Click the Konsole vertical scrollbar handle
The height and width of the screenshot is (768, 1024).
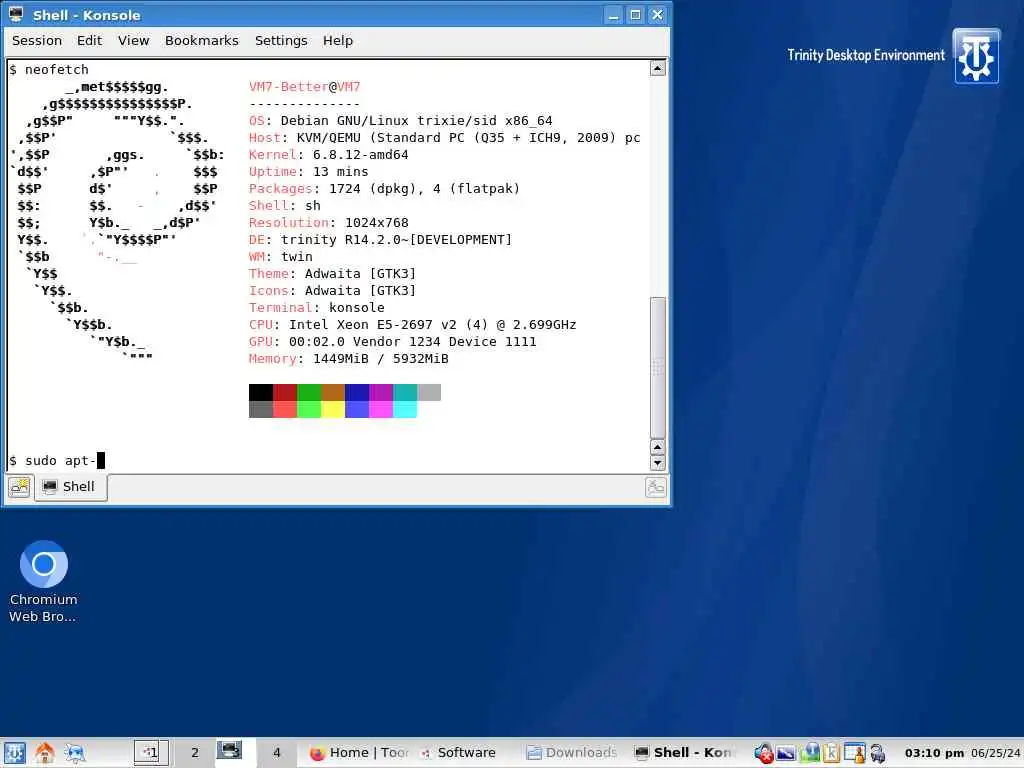tap(658, 368)
